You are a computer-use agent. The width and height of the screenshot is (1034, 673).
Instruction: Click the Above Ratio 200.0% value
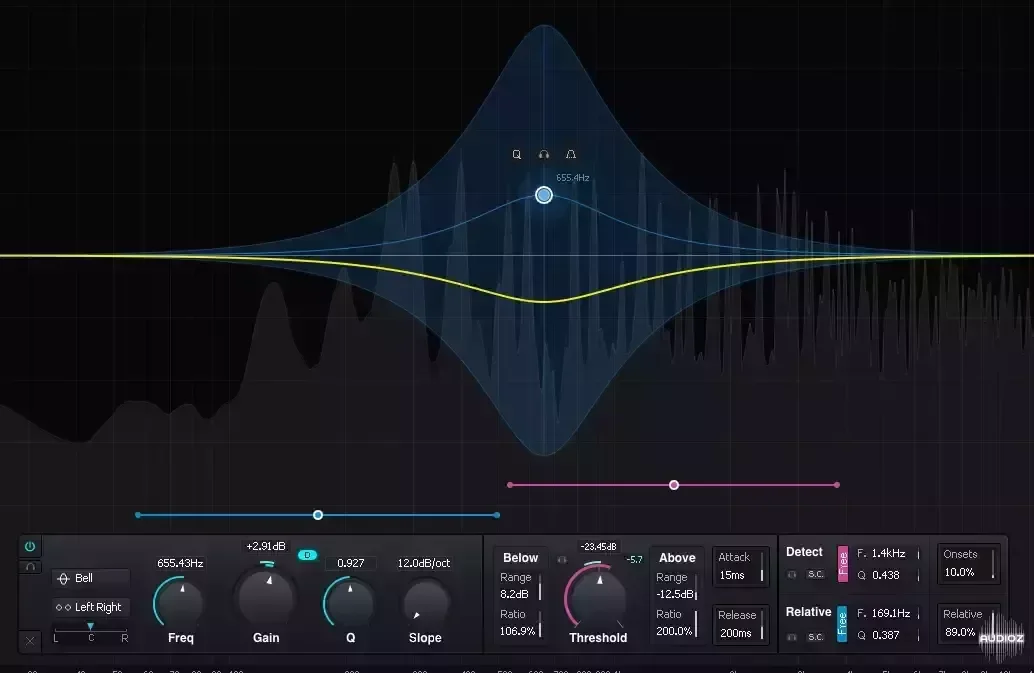tap(674, 631)
